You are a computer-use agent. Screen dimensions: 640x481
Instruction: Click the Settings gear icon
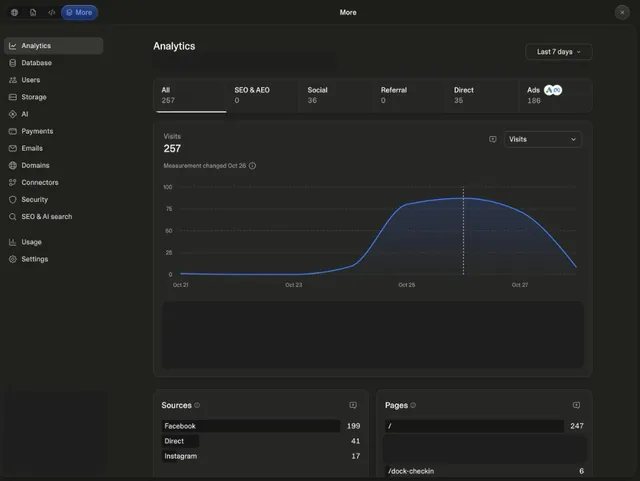click(13, 259)
